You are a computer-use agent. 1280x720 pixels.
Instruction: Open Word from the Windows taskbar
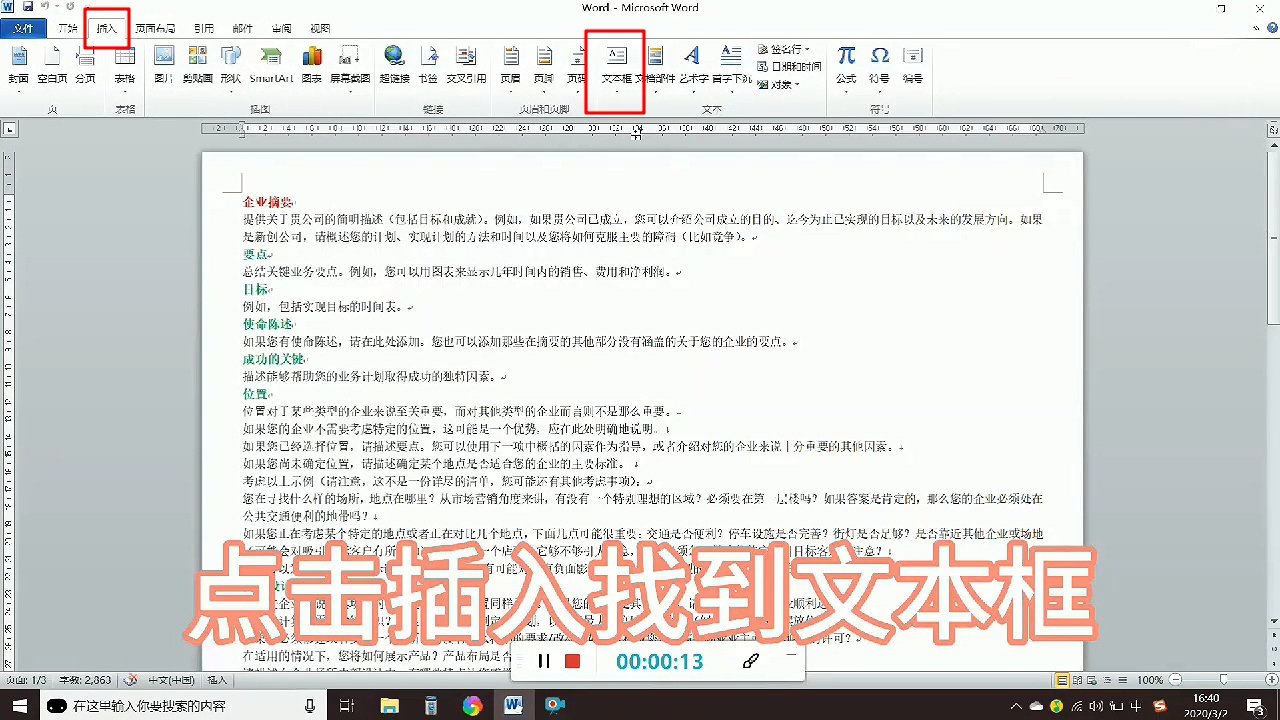coord(514,705)
